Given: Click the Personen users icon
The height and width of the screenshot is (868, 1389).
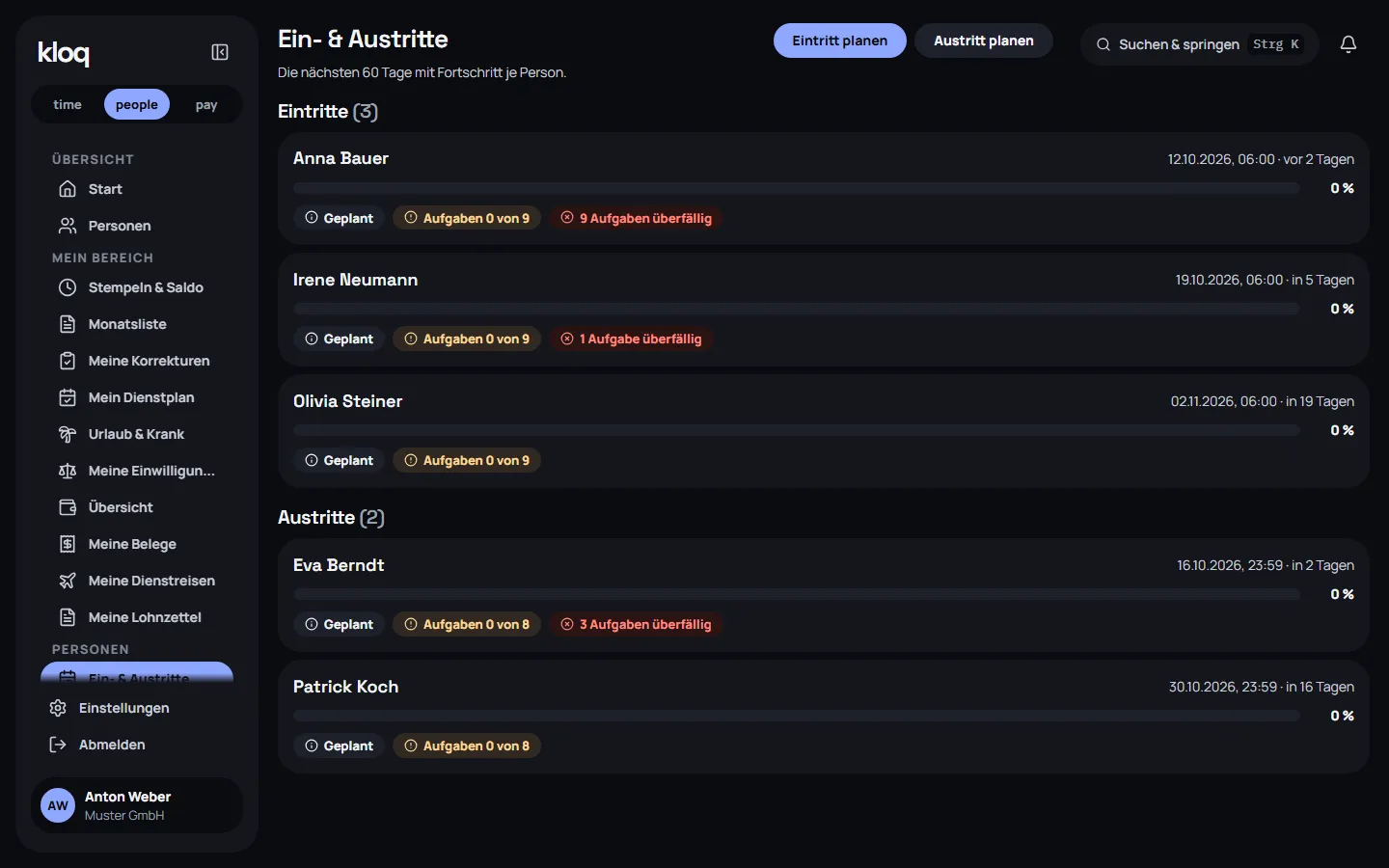Looking at the screenshot, I should [x=68, y=226].
